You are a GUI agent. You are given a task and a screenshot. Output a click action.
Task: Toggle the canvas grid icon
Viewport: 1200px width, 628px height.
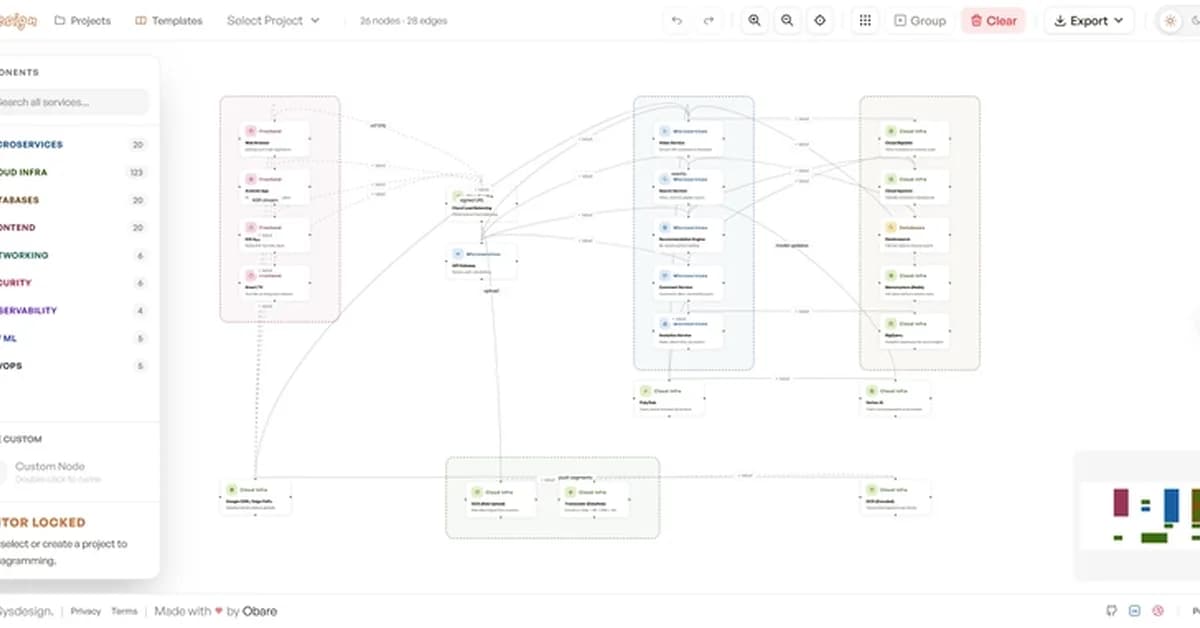pyautogui.click(x=865, y=20)
